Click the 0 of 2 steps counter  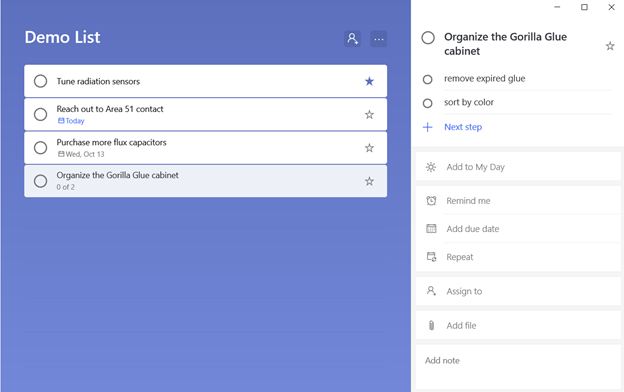click(x=65, y=187)
